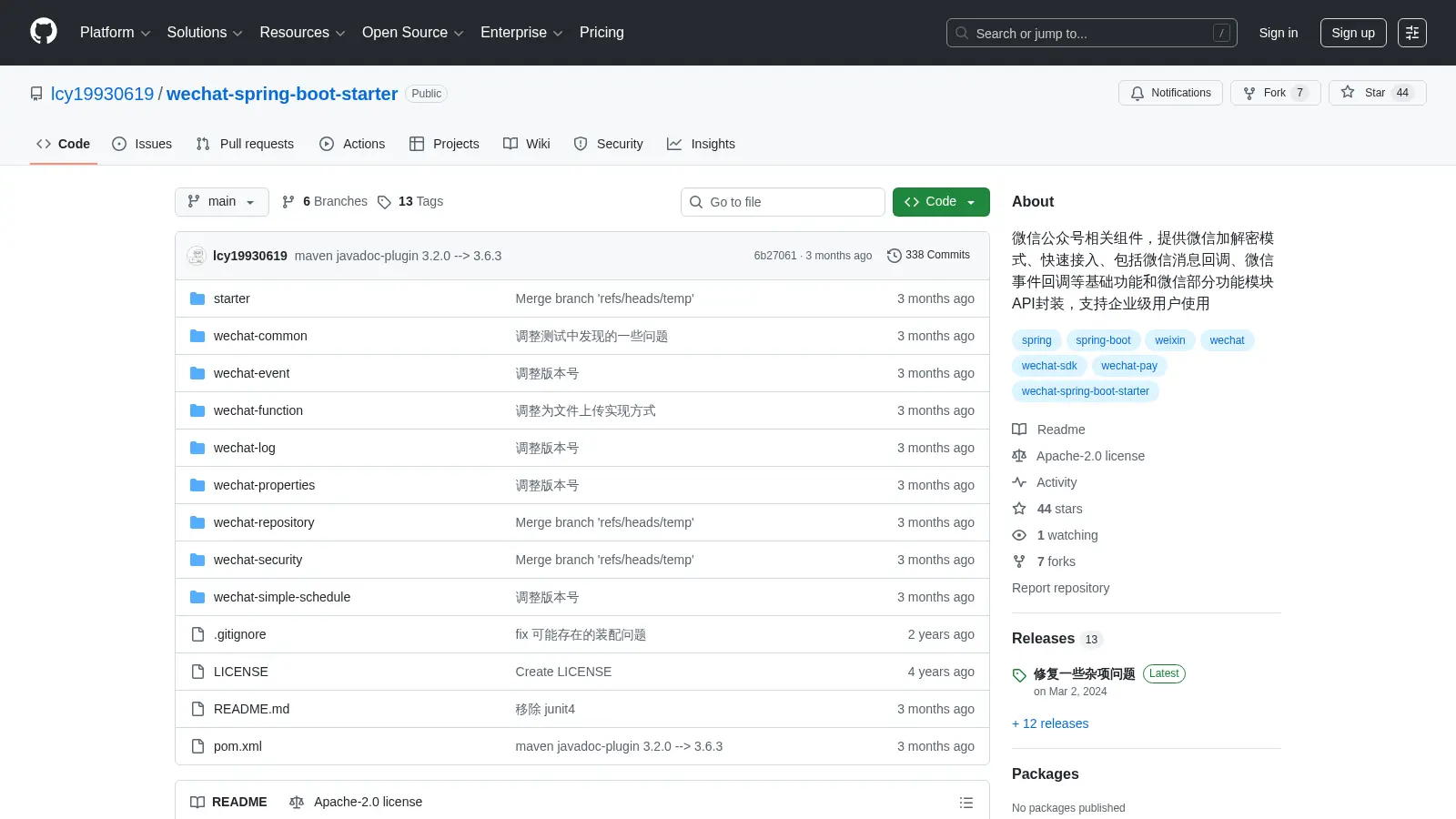Viewport: 1456px width, 819px height.
Task: Open the green Code dropdown
Action: click(x=941, y=202)
